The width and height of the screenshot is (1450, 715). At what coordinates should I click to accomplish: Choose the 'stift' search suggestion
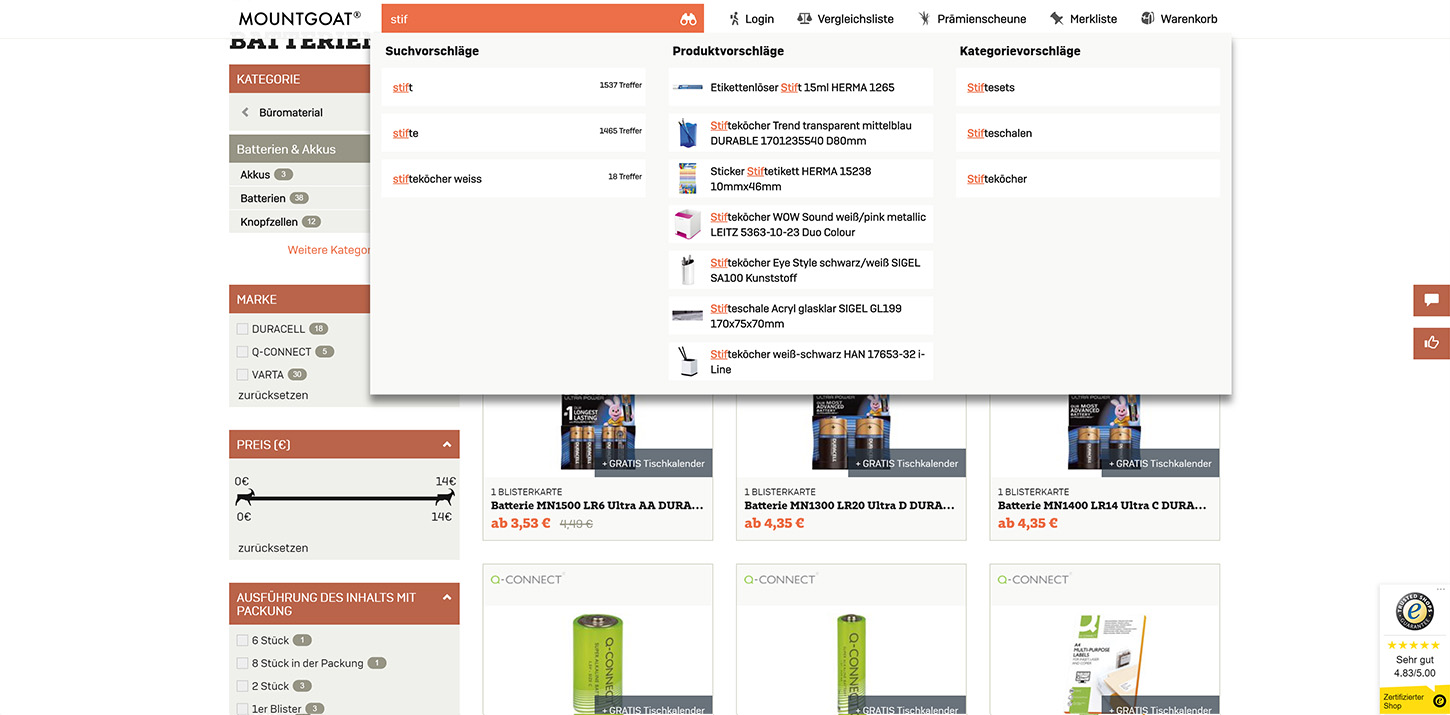(514, 88)
